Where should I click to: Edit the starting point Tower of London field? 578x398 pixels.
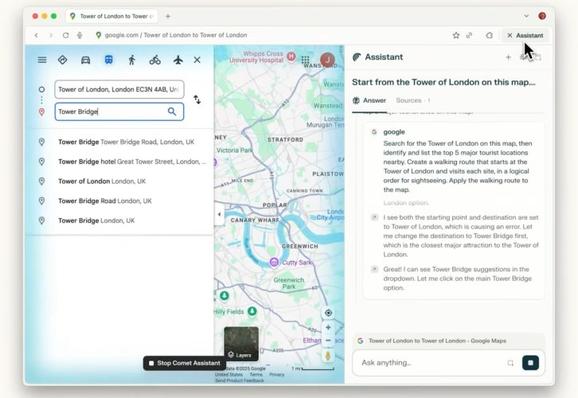[x=119, y=89]
